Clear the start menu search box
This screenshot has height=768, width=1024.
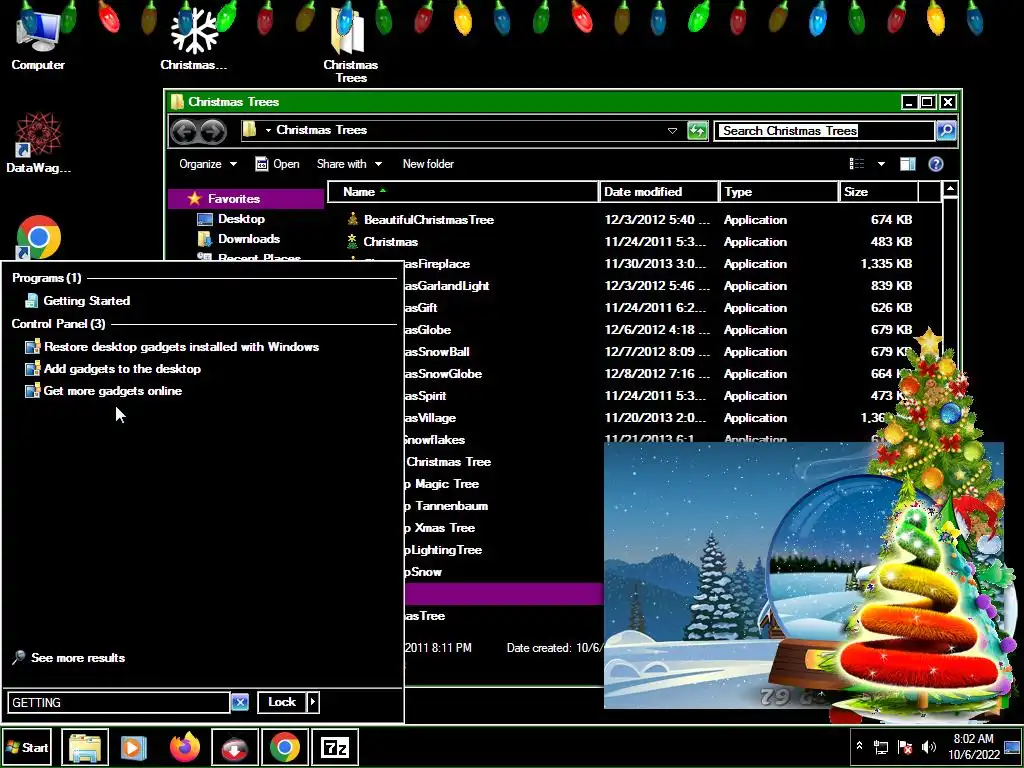point(240,702)
